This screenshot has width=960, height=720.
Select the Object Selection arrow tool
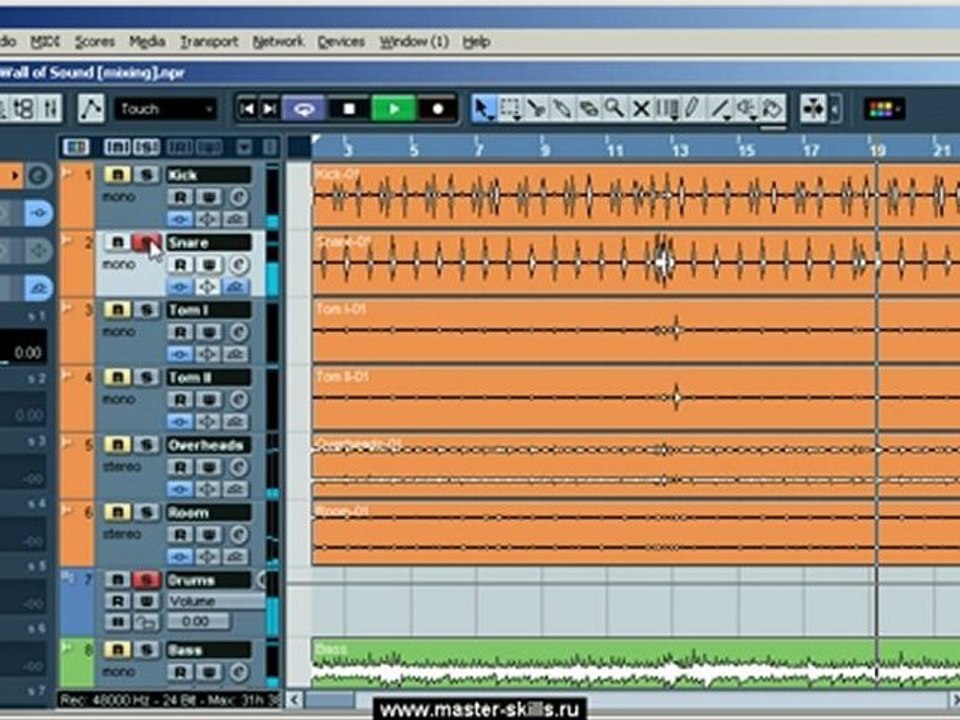tap(484, 109)
